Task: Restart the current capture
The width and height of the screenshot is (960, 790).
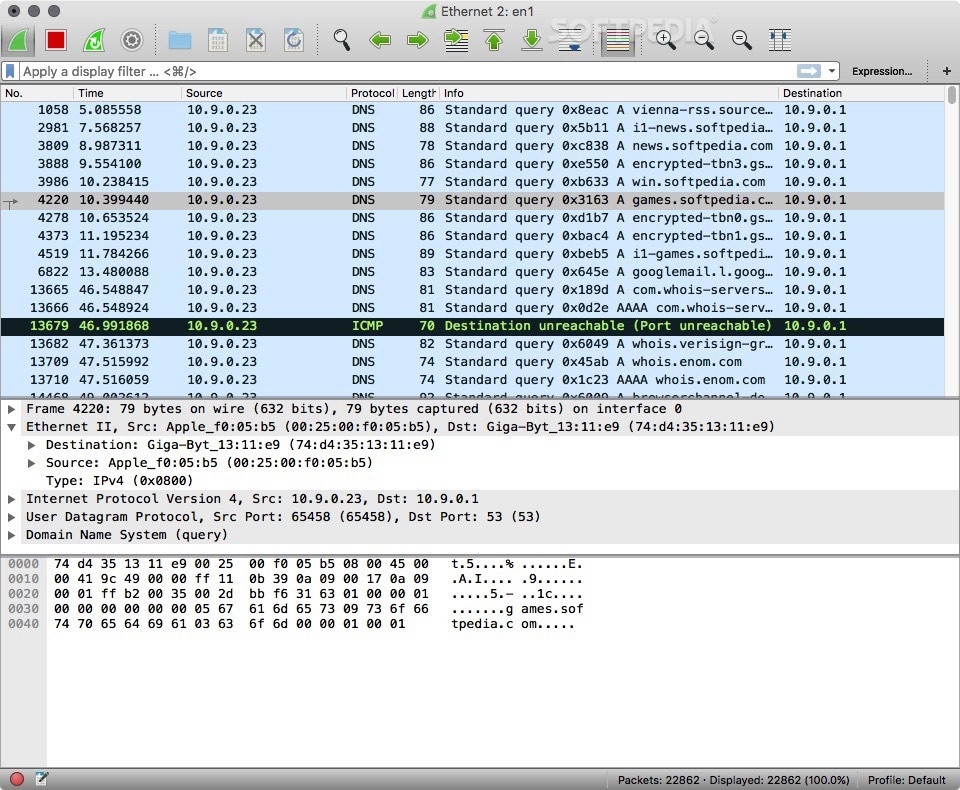Action: [94, 40]
